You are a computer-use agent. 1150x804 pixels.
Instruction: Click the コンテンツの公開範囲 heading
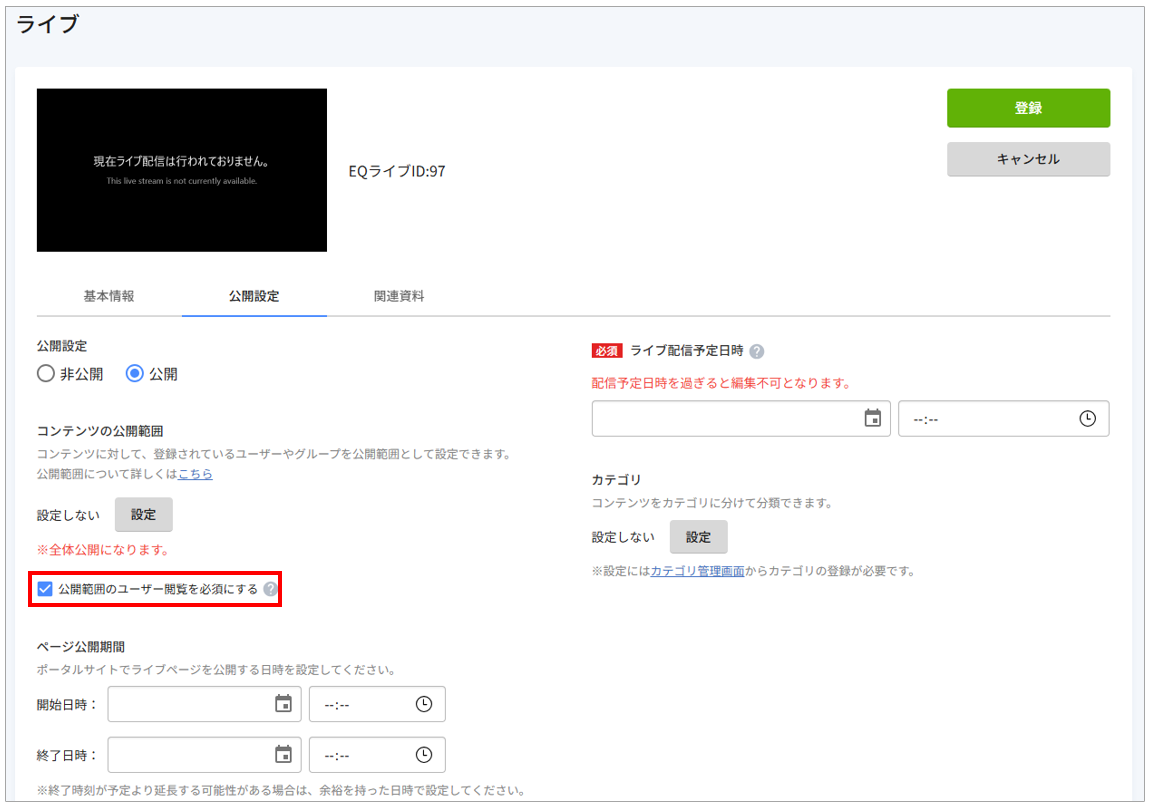tap(100, 431)
